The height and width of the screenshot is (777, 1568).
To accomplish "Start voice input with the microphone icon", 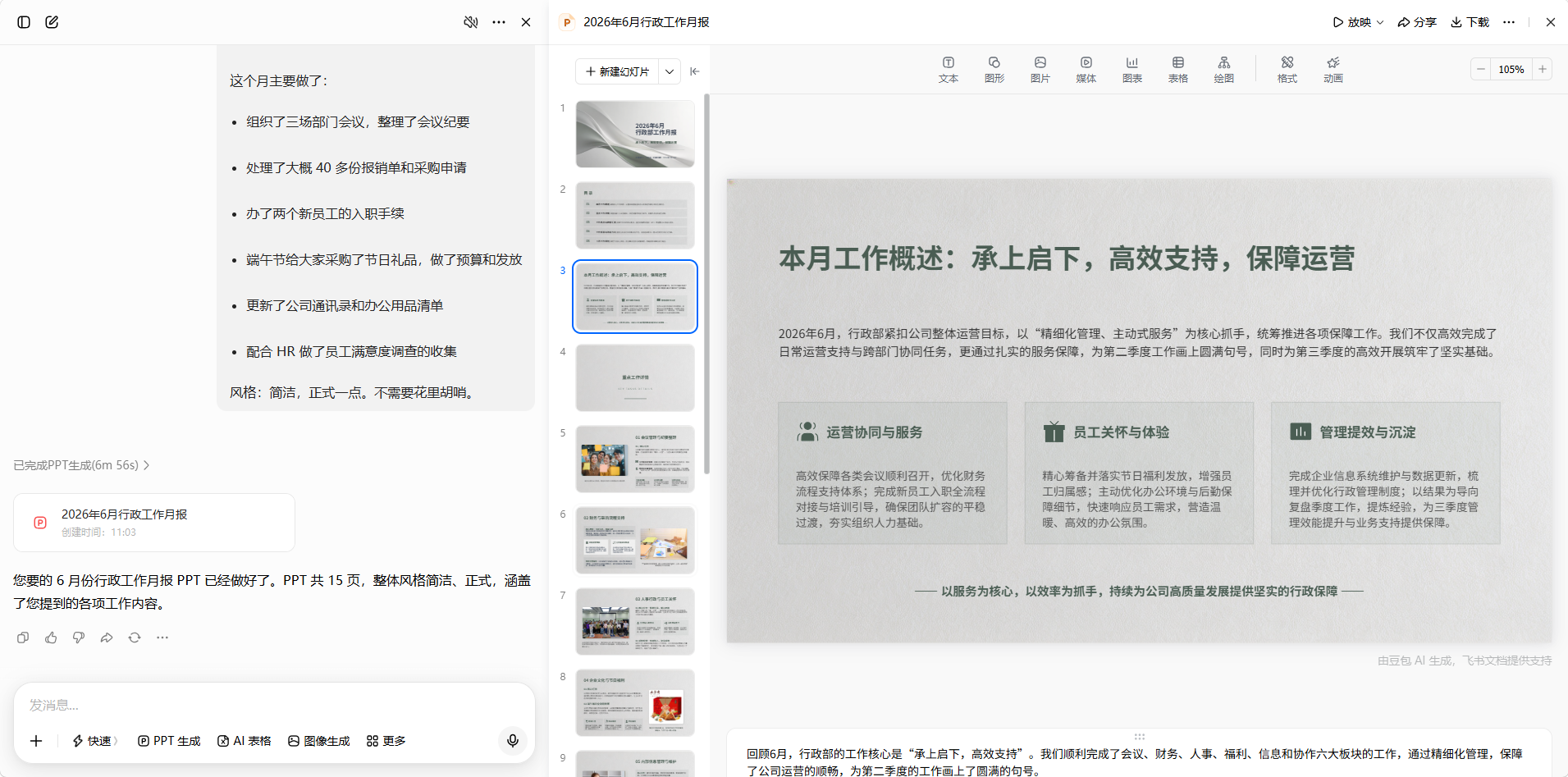I will [513, 741].
